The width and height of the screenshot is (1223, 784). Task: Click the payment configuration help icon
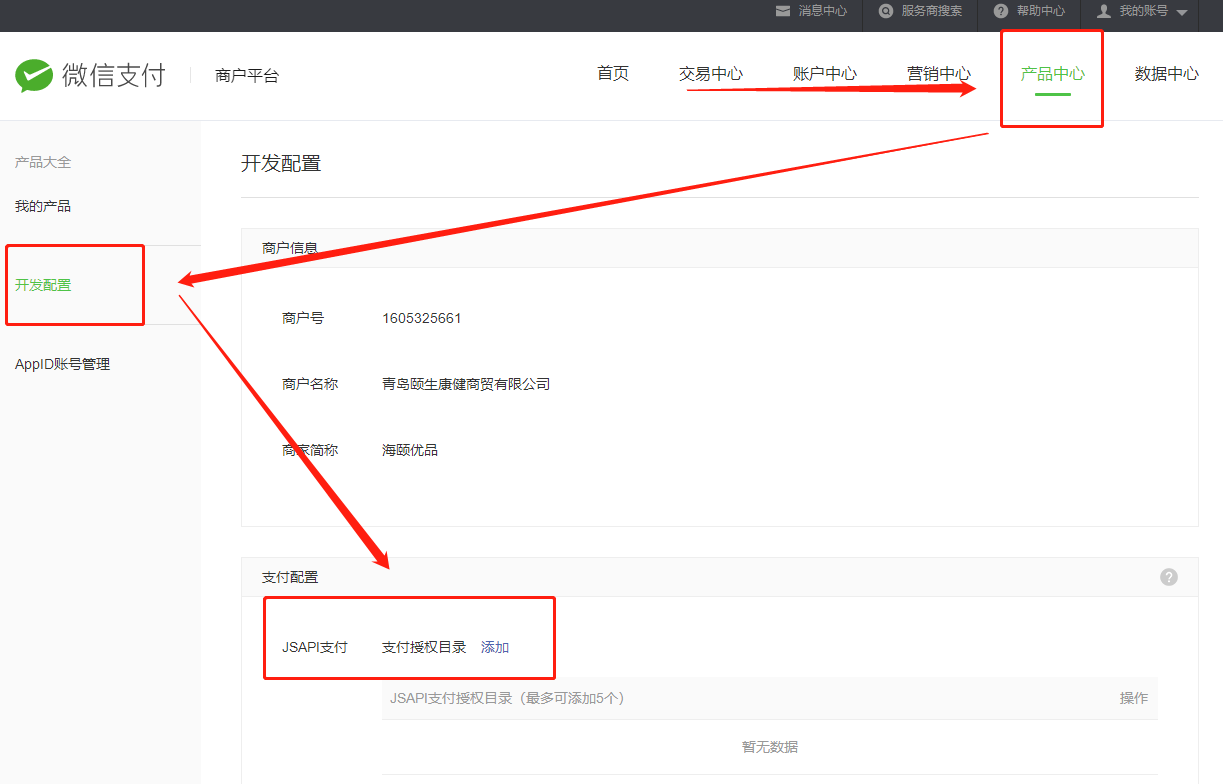1168,577
